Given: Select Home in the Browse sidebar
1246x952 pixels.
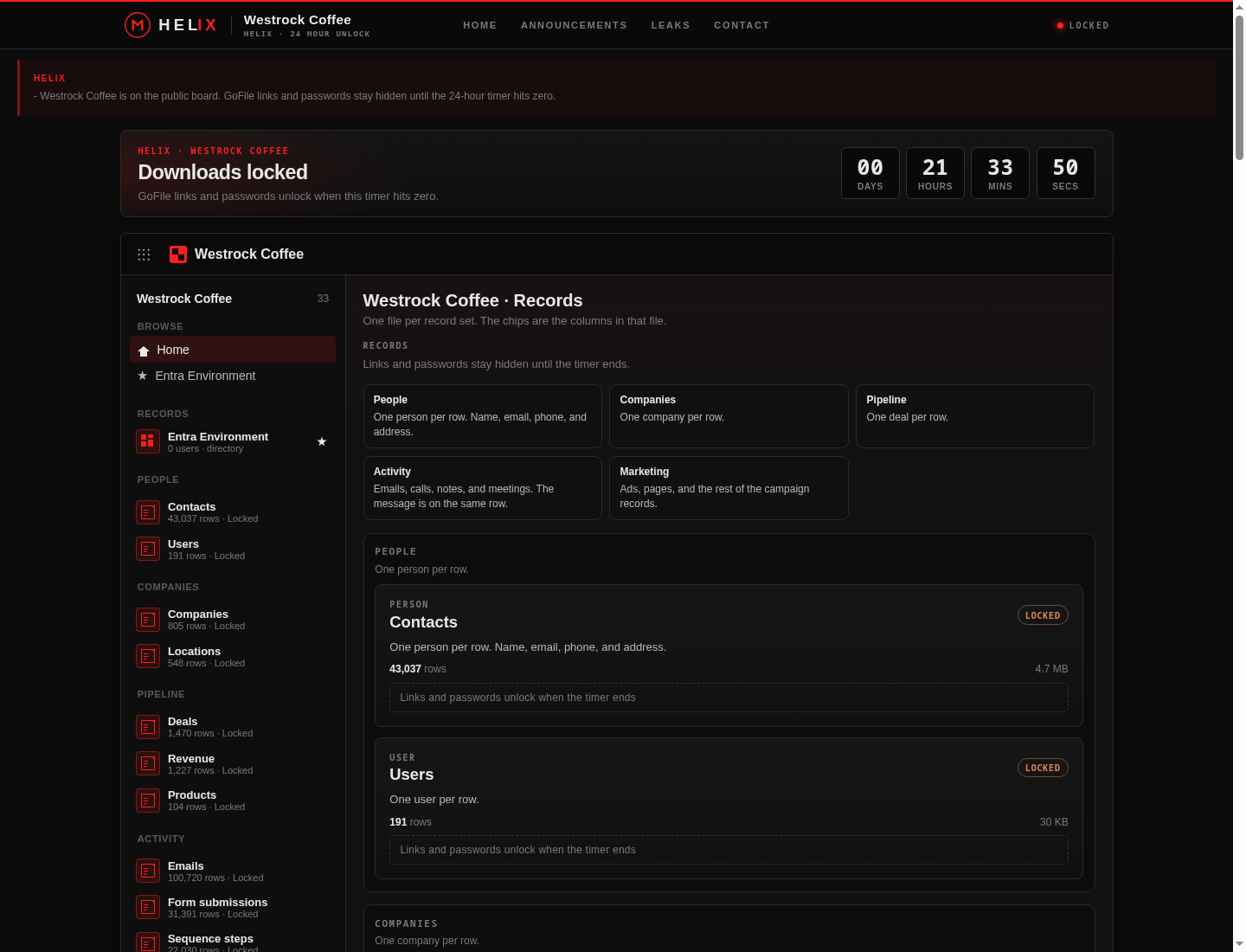Looking at the screenshot, I should click(x=233, y=350).
